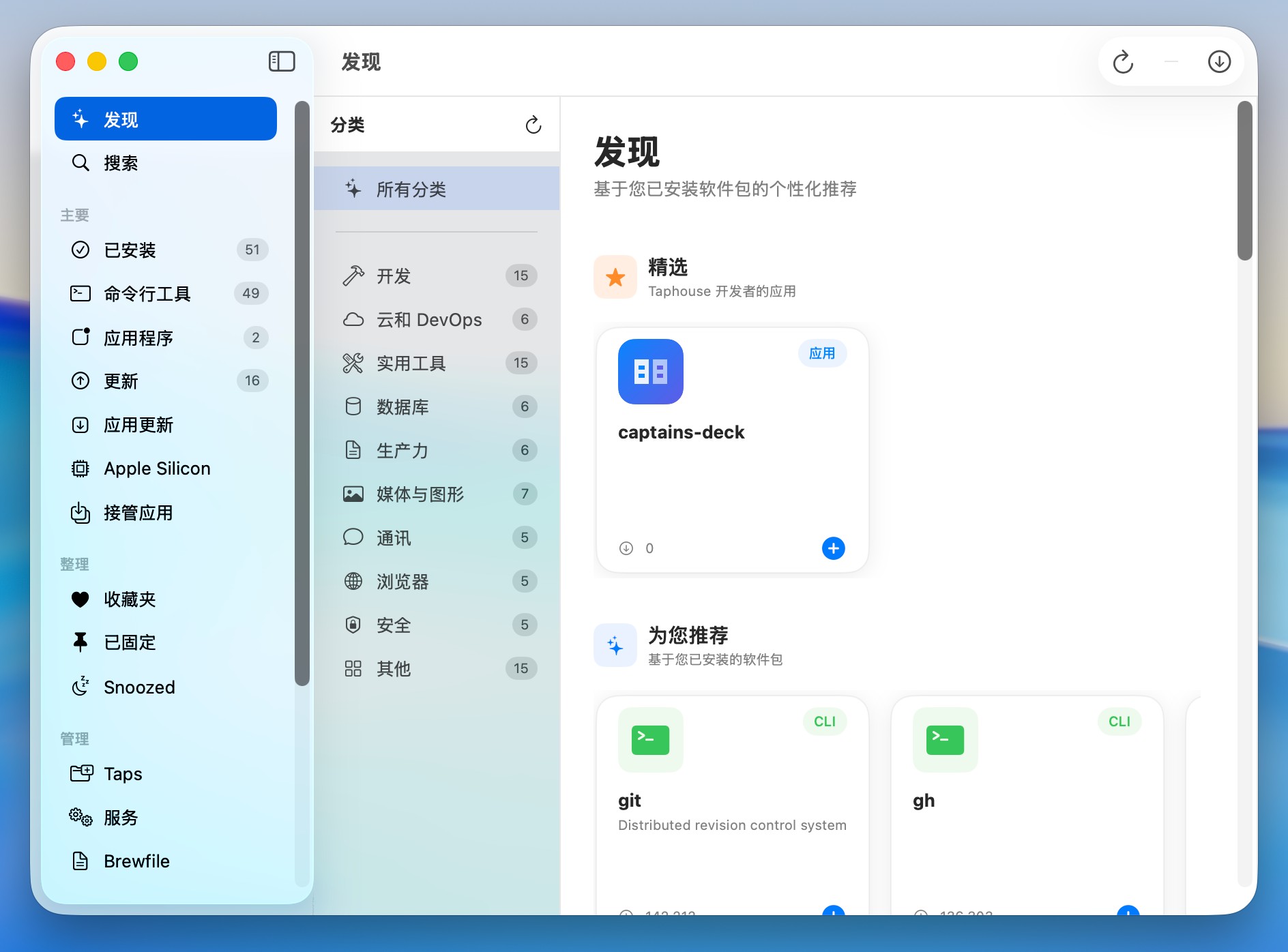The height and width of the screenshot is (952, 1288).
Task: Add captains-deck with the plus button
Action: (833, 548)
